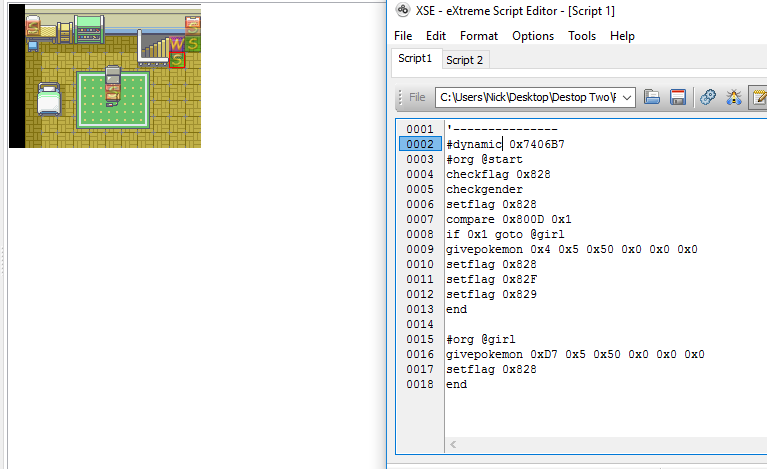Screen dimensions: 767x469
Task: Open the Options menu
Action: point(533,36)
